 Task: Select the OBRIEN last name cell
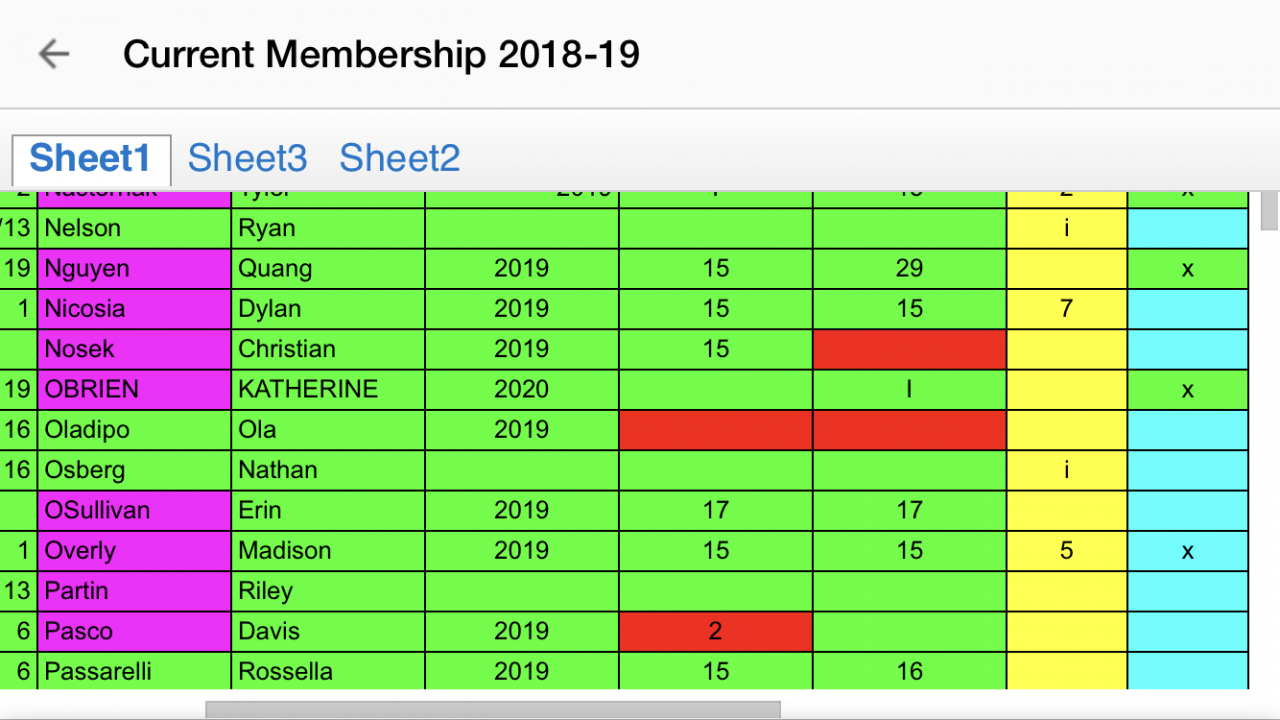pyautogui.click(x=134, y=389)
